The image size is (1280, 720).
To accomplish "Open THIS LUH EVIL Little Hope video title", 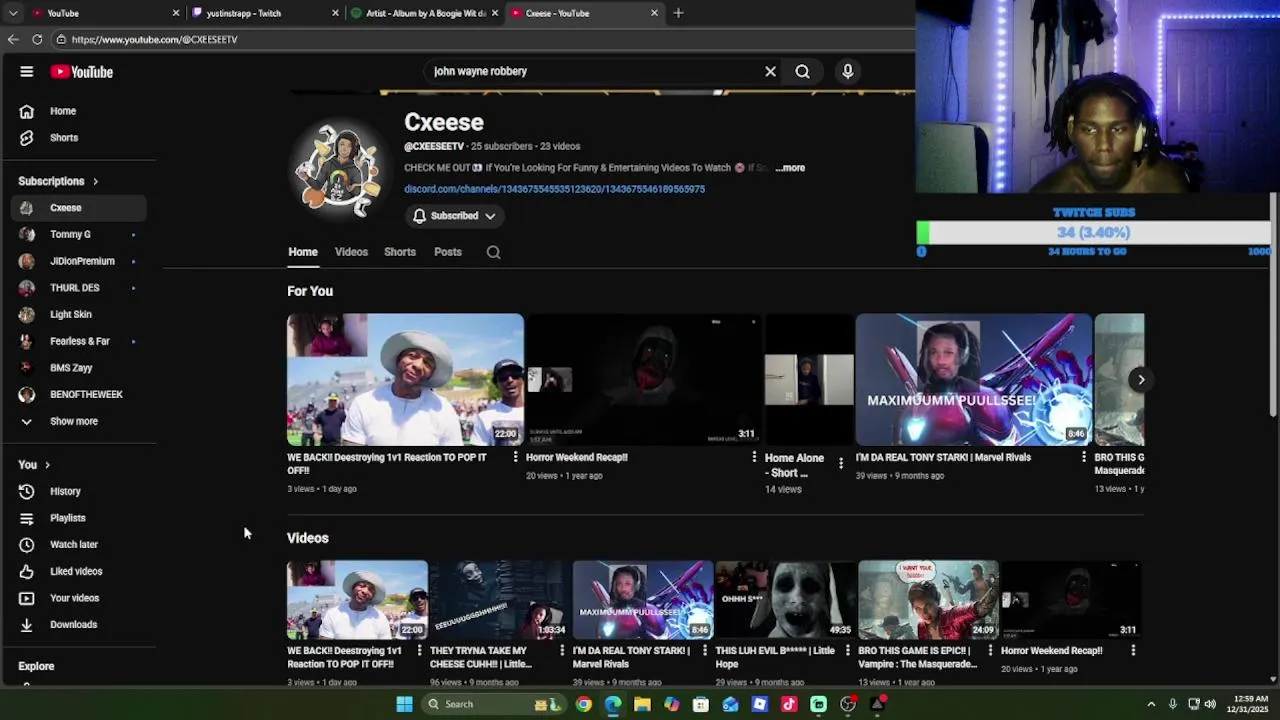I will click(x=775, y=657).
